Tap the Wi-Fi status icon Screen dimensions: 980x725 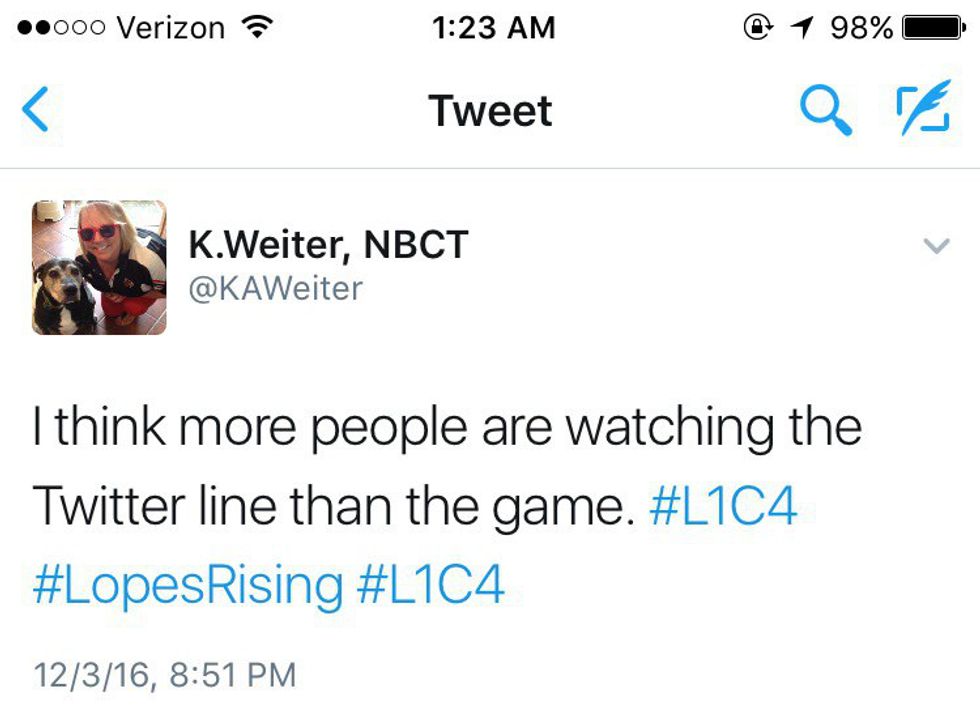click(x=257, y=28)
